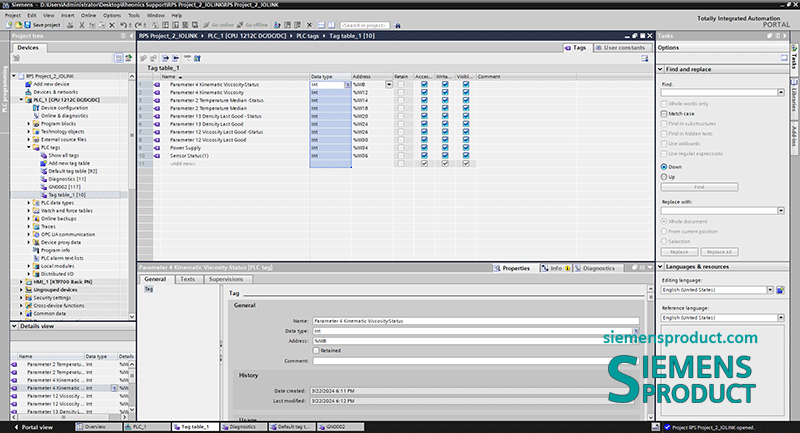
Task: Open Add new device in project tree
Action: tap(51, 84)
